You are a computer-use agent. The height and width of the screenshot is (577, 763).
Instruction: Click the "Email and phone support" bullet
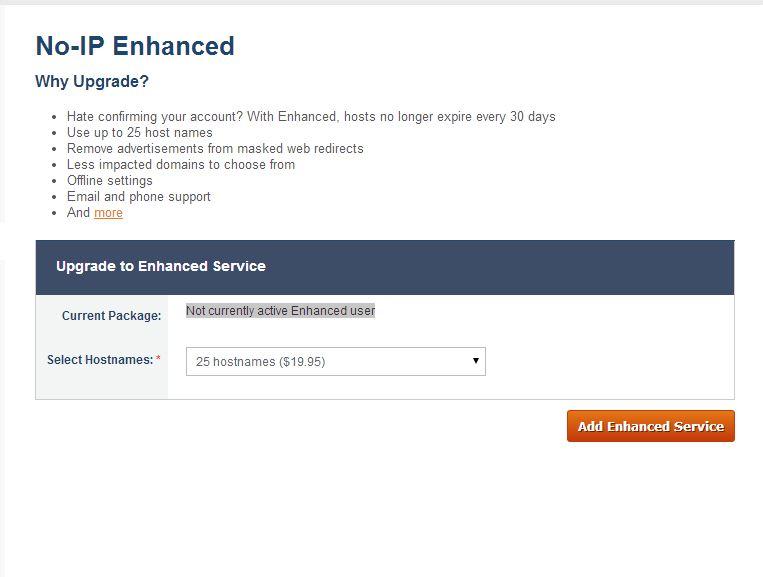139,197
